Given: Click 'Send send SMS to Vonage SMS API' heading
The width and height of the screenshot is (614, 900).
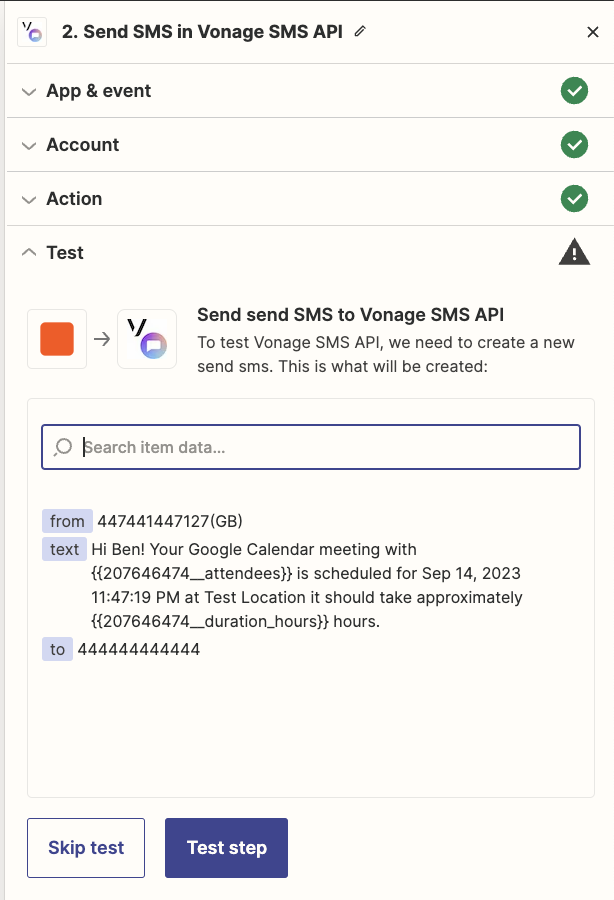Looking at the screenshot, I should click(351, 315).
